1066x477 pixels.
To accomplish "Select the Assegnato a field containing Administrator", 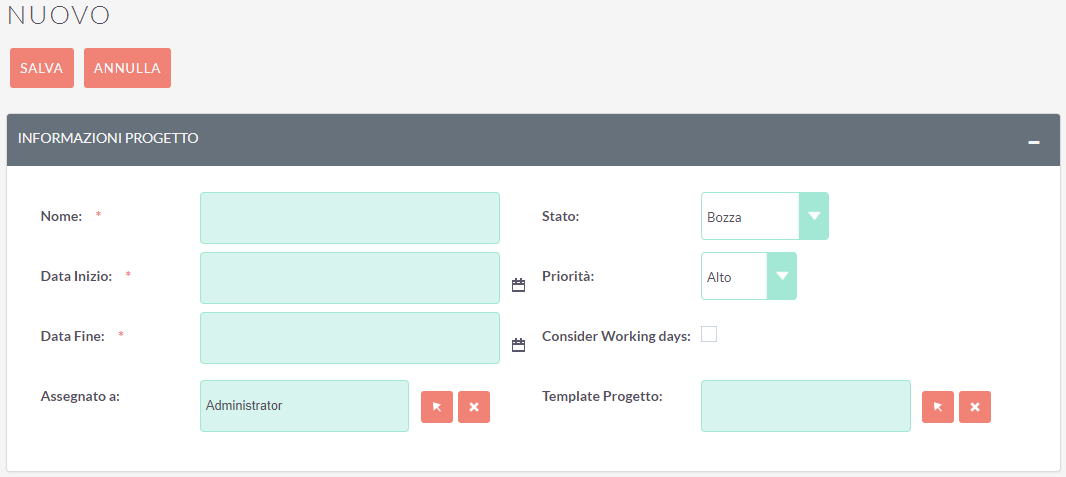I will [305, 406].
